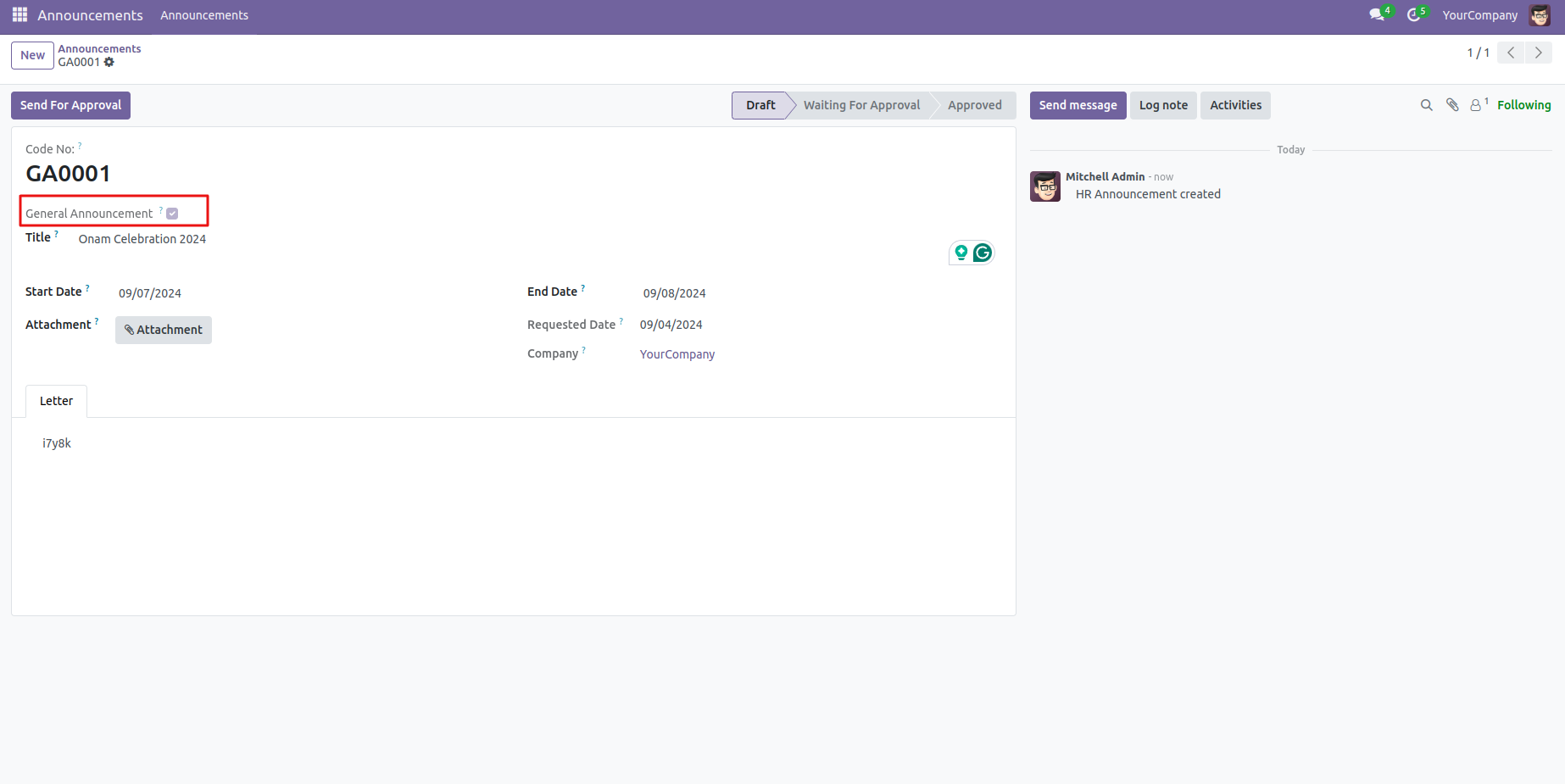Click the paperclip attachments icon in chatter
The height and width of the screenshot is (784, 1565).
[1452, 105]
